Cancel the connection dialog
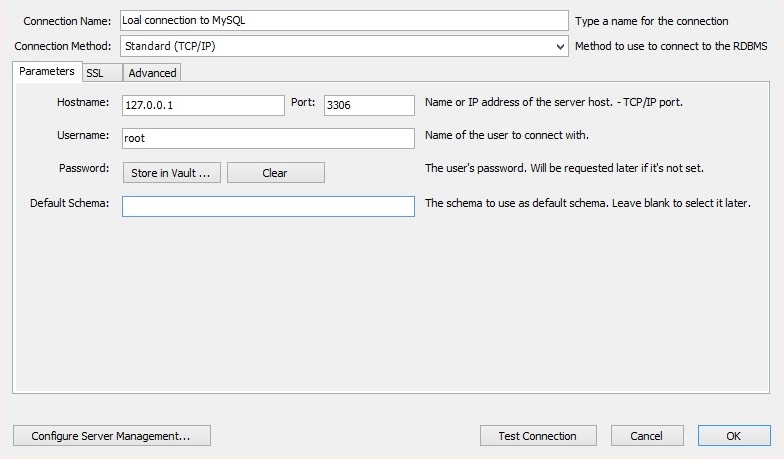Screen dimensions: 784x459 [647, 436]
